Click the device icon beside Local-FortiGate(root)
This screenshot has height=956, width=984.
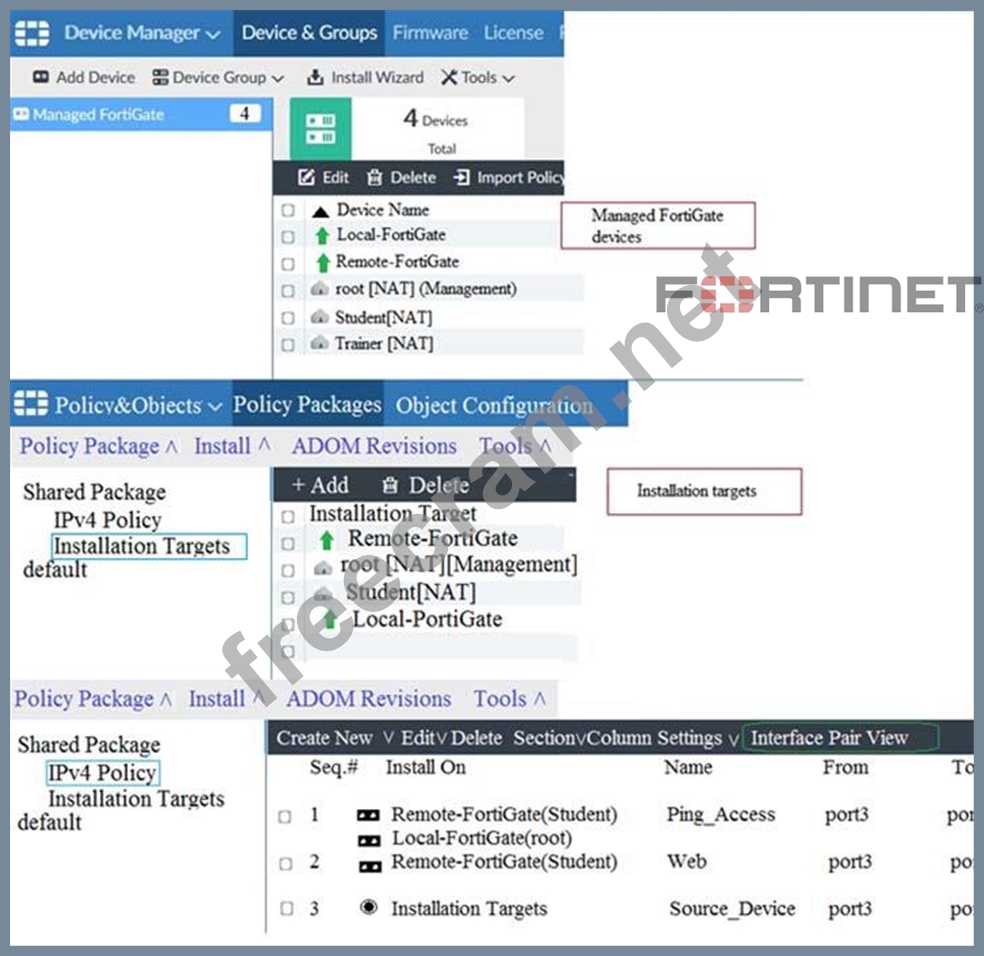point(368,840)
